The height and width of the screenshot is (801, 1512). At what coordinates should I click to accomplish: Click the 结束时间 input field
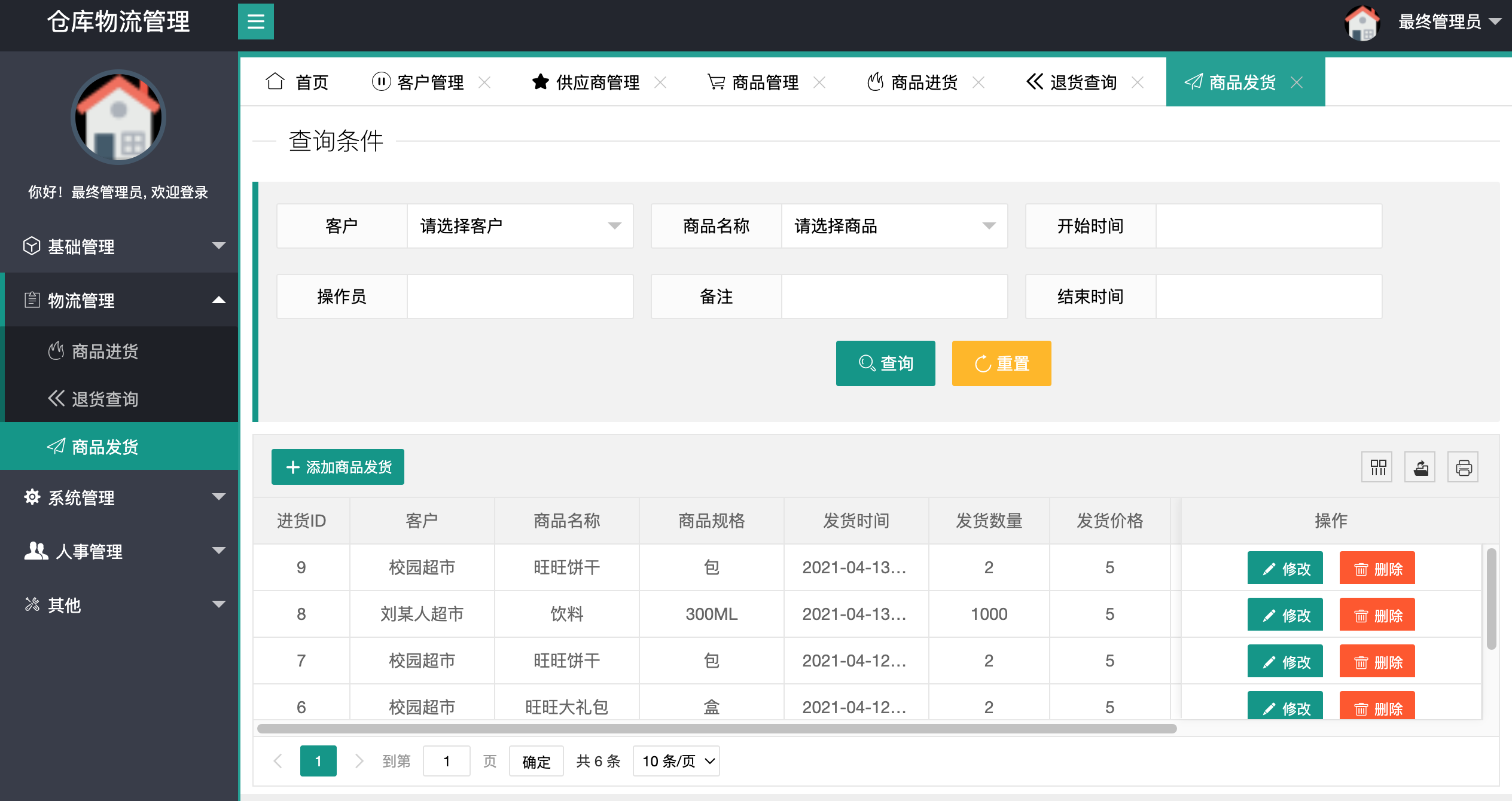coord(1269,296)
